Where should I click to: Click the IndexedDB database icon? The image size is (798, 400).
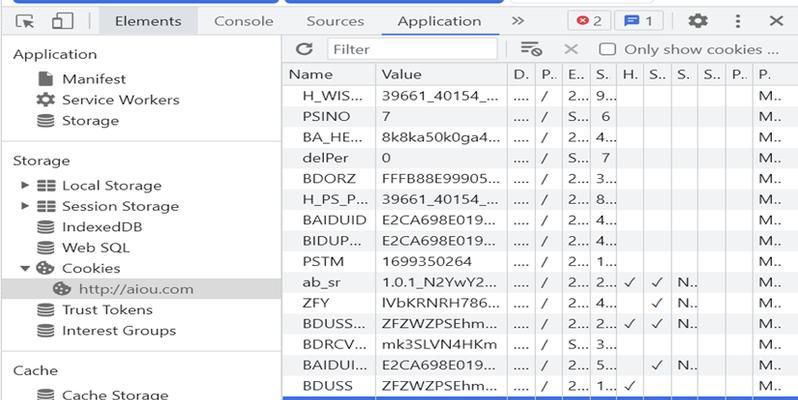point(45,227)
